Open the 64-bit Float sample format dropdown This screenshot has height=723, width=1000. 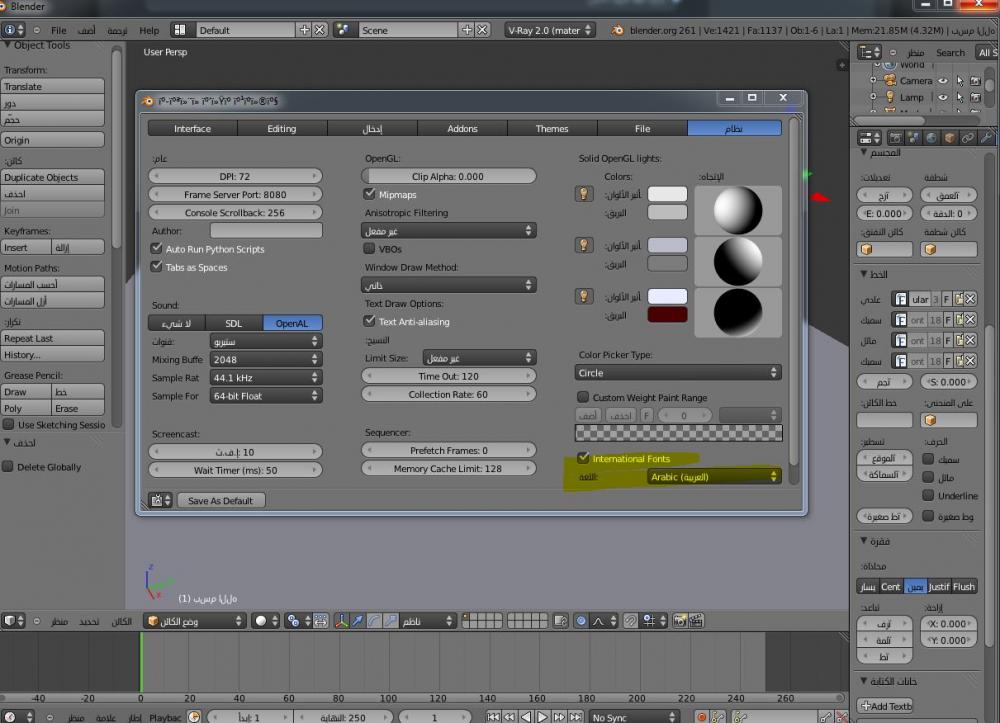click(x=266, y=396)
